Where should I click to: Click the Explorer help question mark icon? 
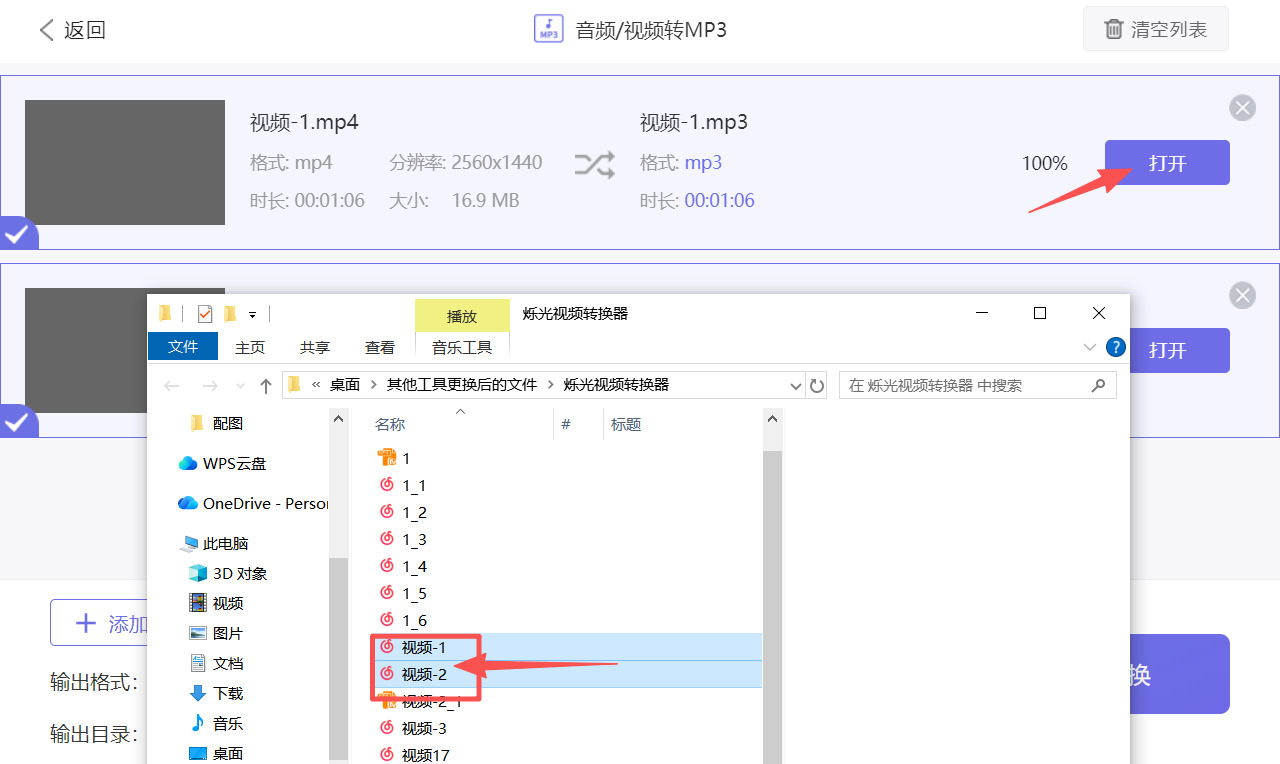(x=1116, y=347)
